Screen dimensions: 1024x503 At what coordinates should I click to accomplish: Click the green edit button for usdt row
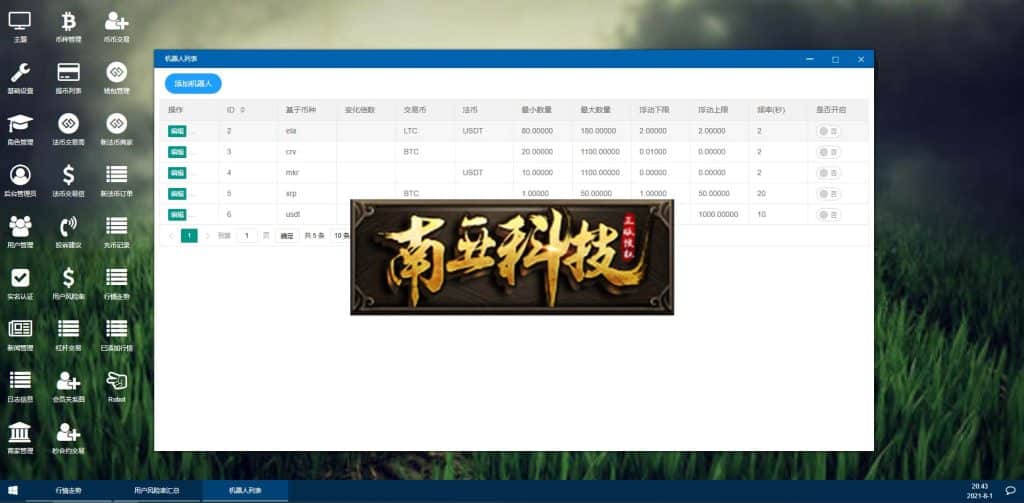pos(177,215)
